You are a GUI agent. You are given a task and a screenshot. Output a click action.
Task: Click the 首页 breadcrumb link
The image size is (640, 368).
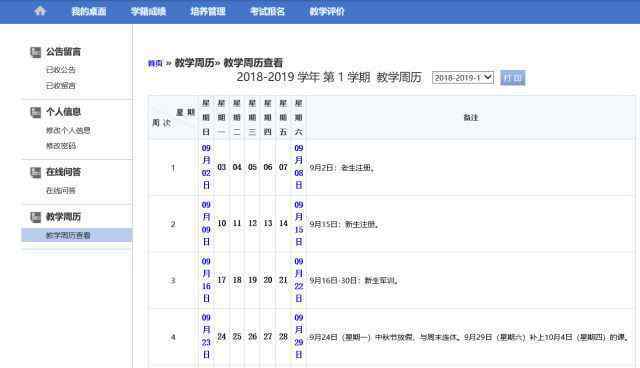pos(155,63)
